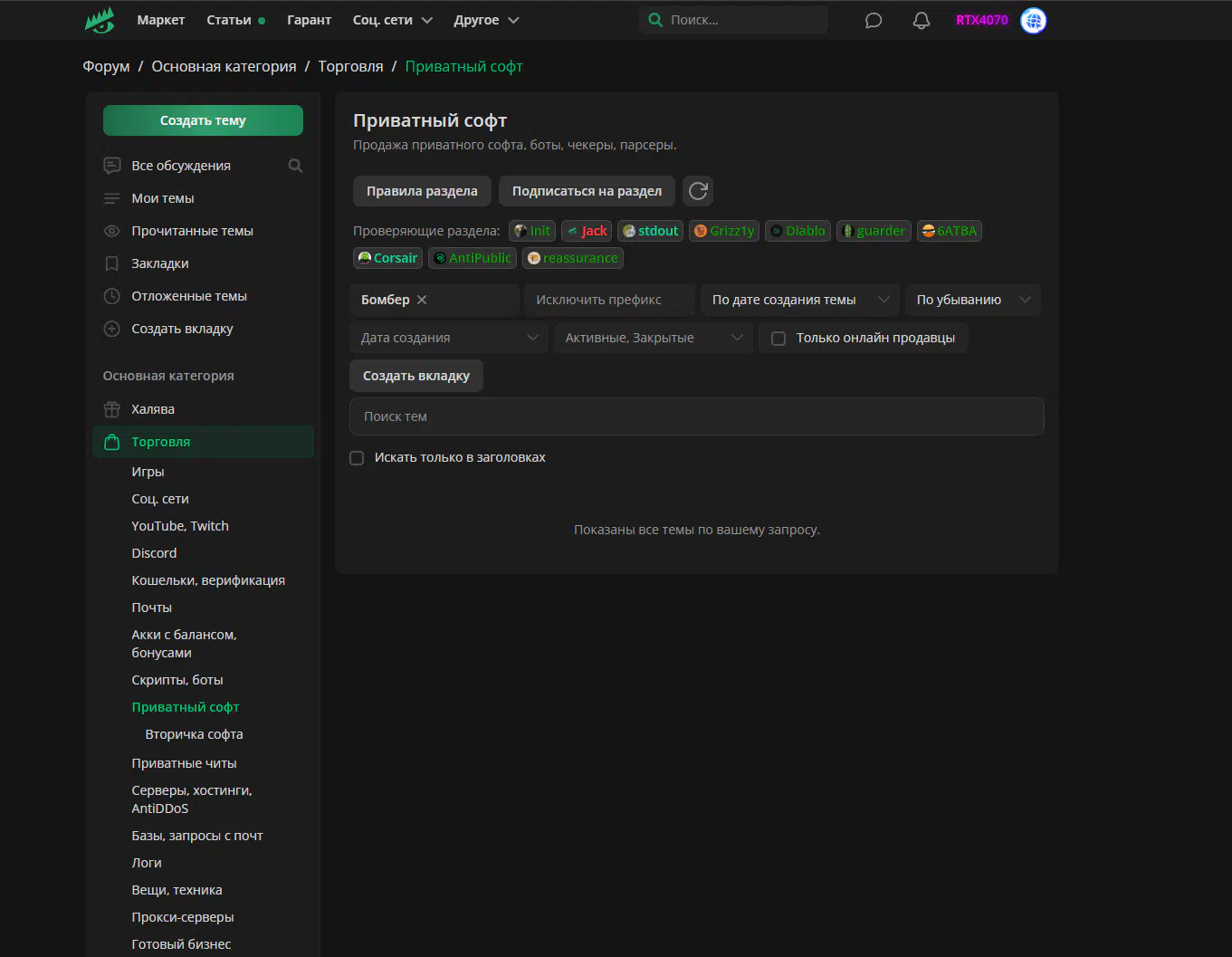The height and width of the screenshot is (957, 1232).
Task: Open the Соц. сети top menu
Action: pyautogui.click(x=392, y=20)
